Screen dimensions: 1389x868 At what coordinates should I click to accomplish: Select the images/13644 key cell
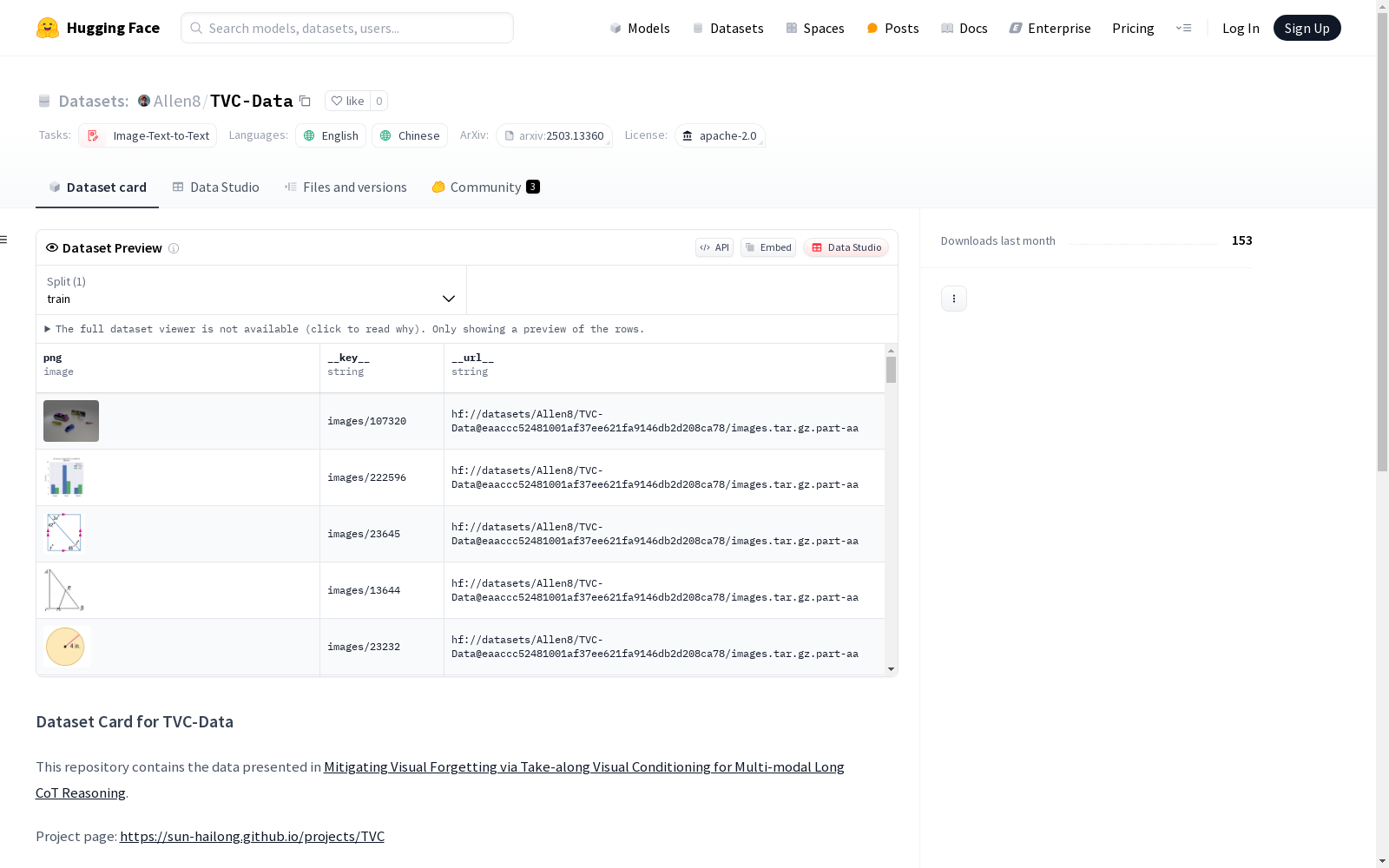tap(382, 590)
